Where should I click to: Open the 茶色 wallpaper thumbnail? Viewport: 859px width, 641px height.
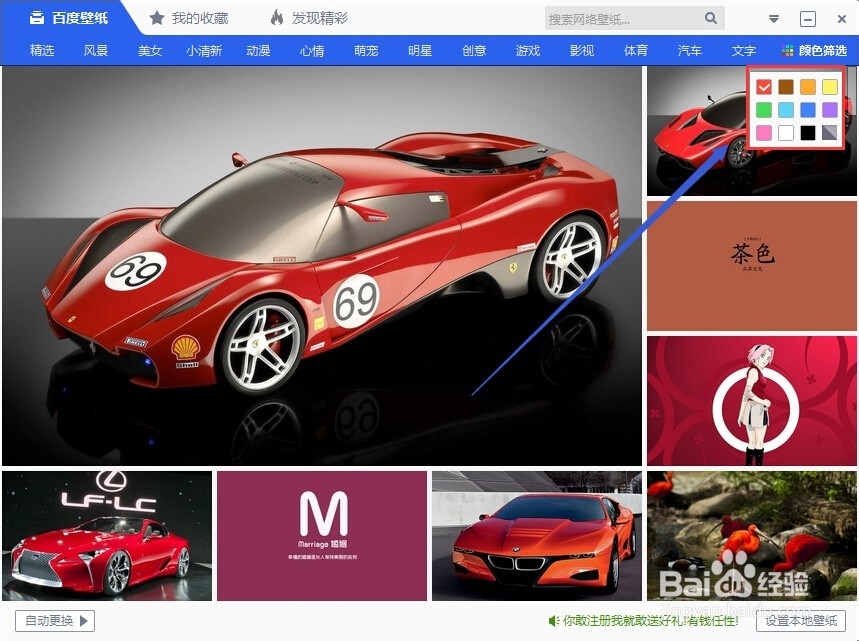tap(752, 266)
